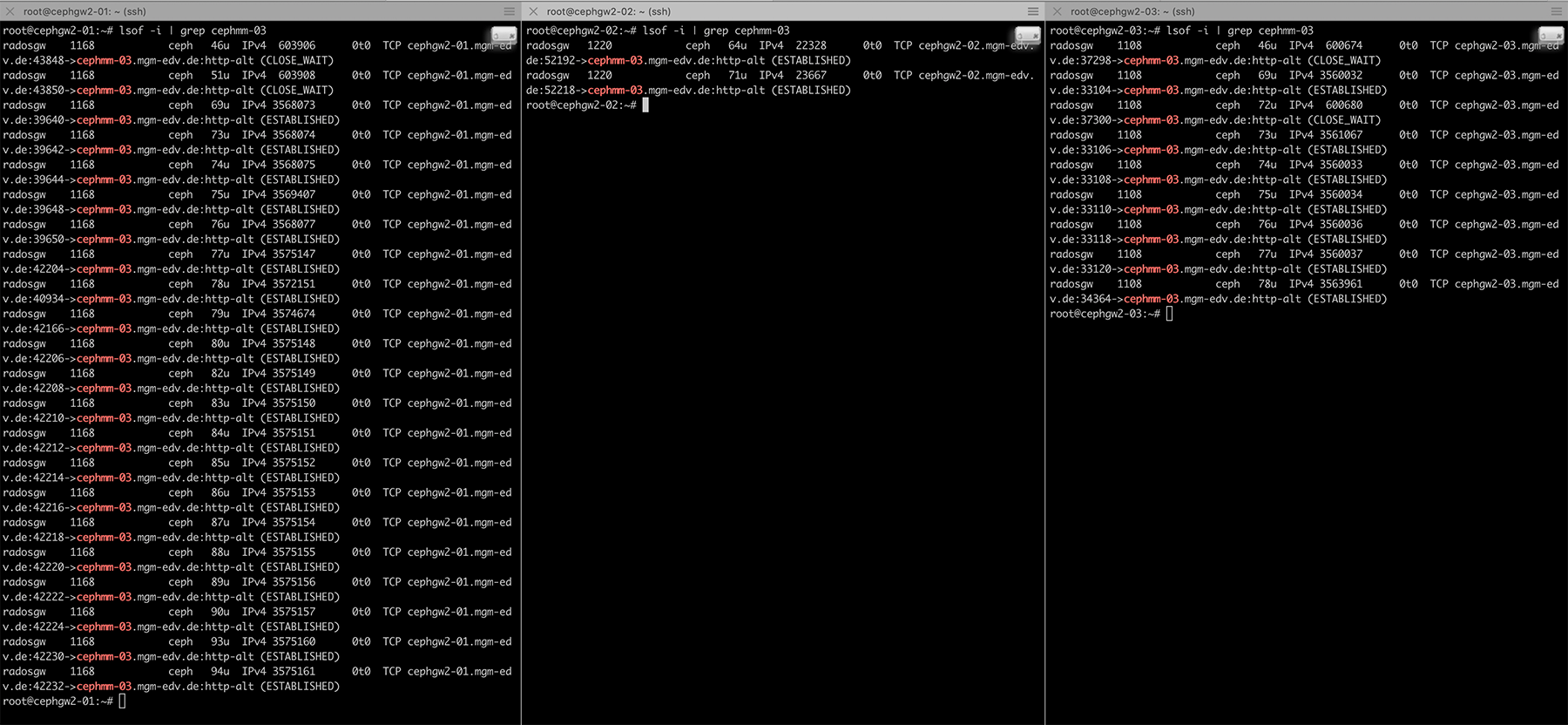This screenshot has width=1568, height=725.
Task: Click port line v.de:33104 in cephgw2-03 pane
Action: pyautogui.click(x=1218, y=90)
